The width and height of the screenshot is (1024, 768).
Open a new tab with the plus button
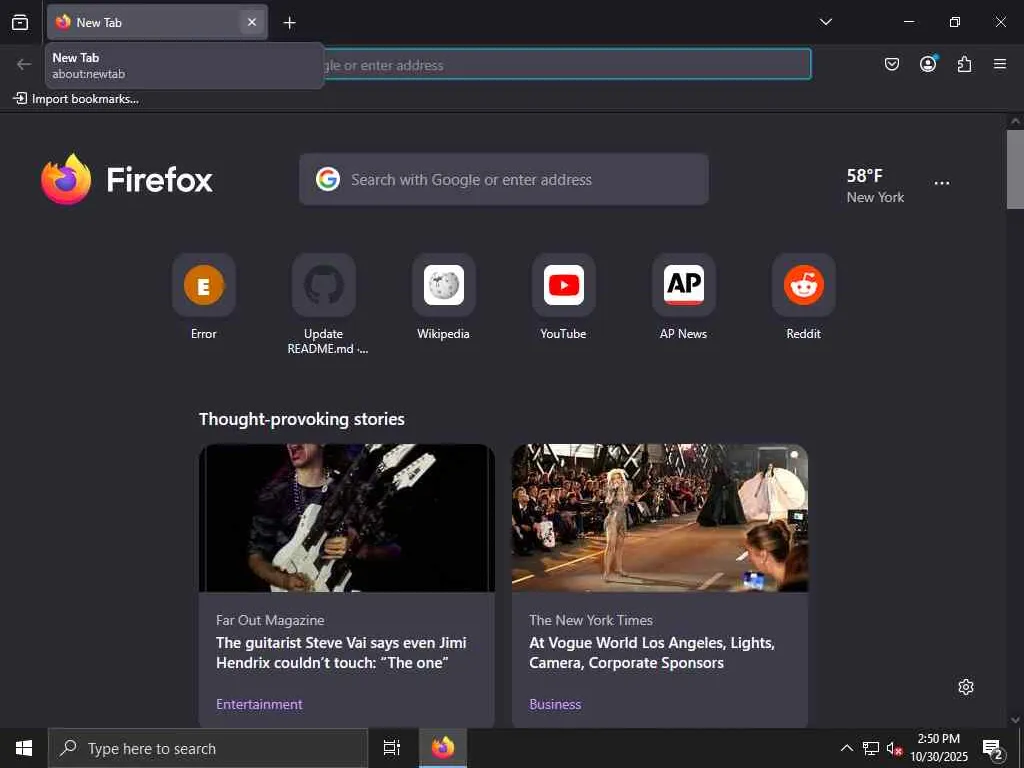click(289, 23)
